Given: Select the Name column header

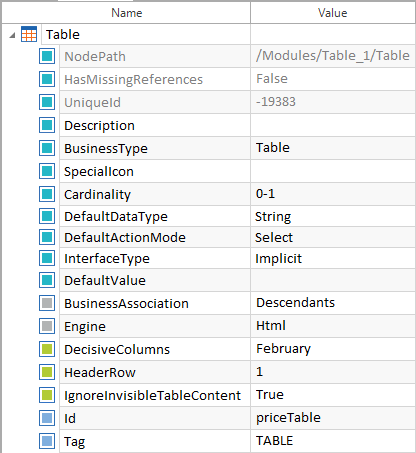Looking at the screenshot, I should pyautogui.click(x=126, y=13).
